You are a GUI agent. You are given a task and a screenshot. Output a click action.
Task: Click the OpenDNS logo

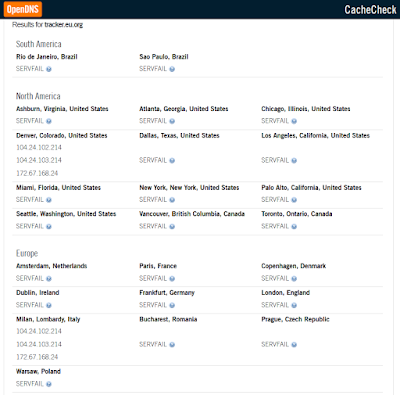click(x=23, y=9)
